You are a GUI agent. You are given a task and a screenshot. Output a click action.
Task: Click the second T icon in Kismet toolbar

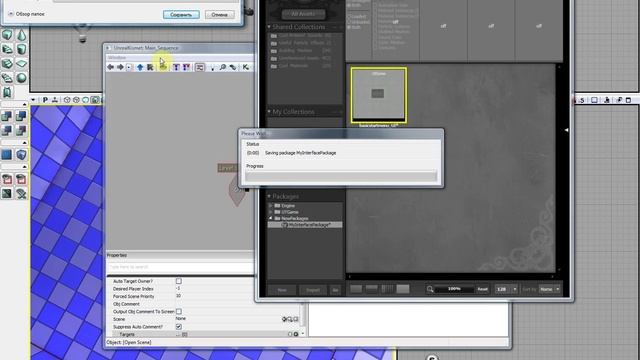(186, 67)
